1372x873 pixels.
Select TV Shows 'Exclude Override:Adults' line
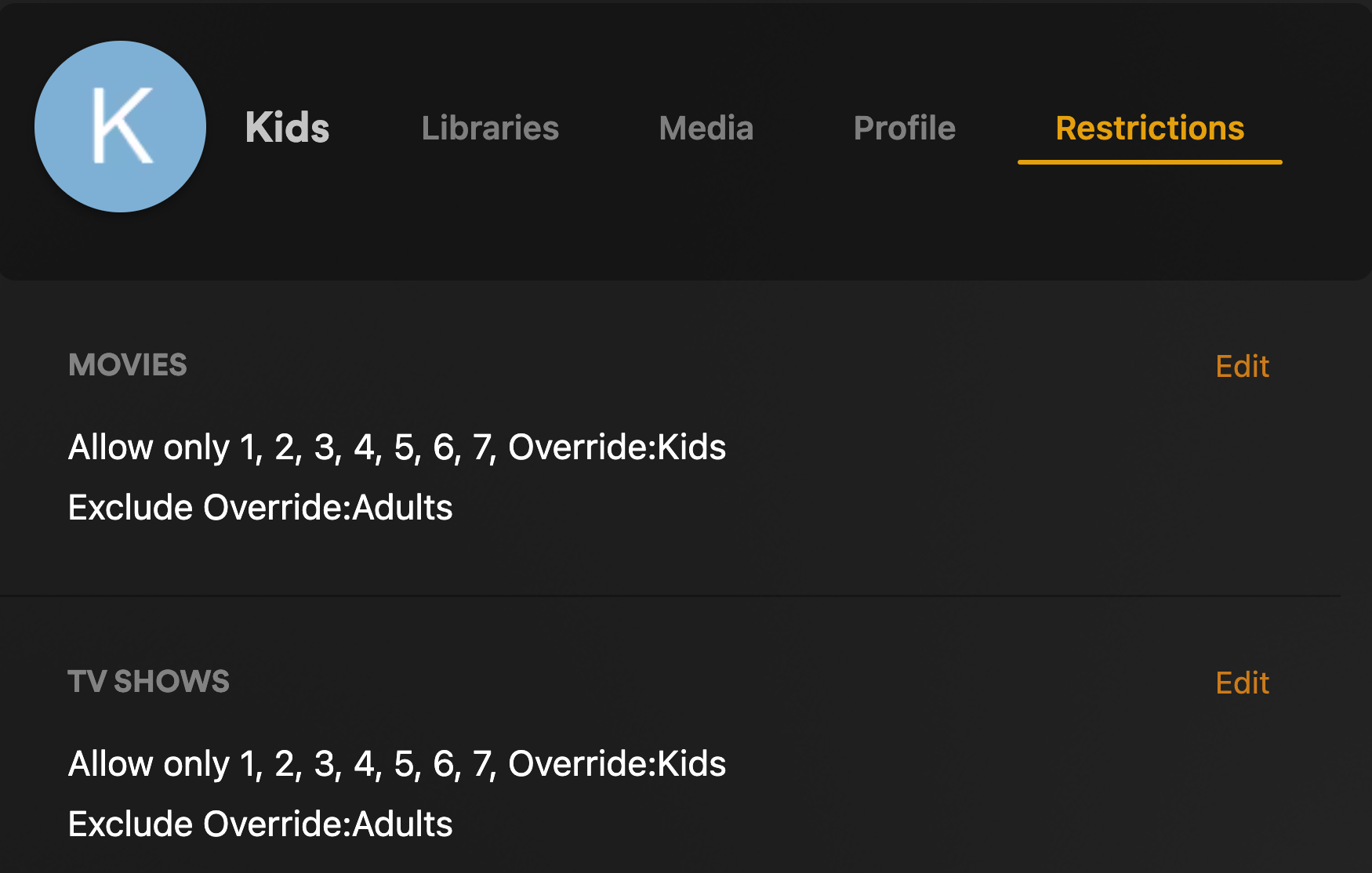click(x=260, y=824)
